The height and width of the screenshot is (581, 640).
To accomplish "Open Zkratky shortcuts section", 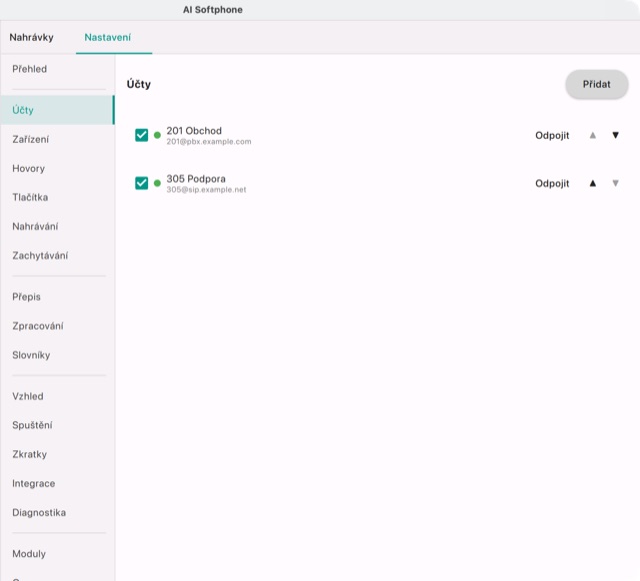I will point(57,454).
